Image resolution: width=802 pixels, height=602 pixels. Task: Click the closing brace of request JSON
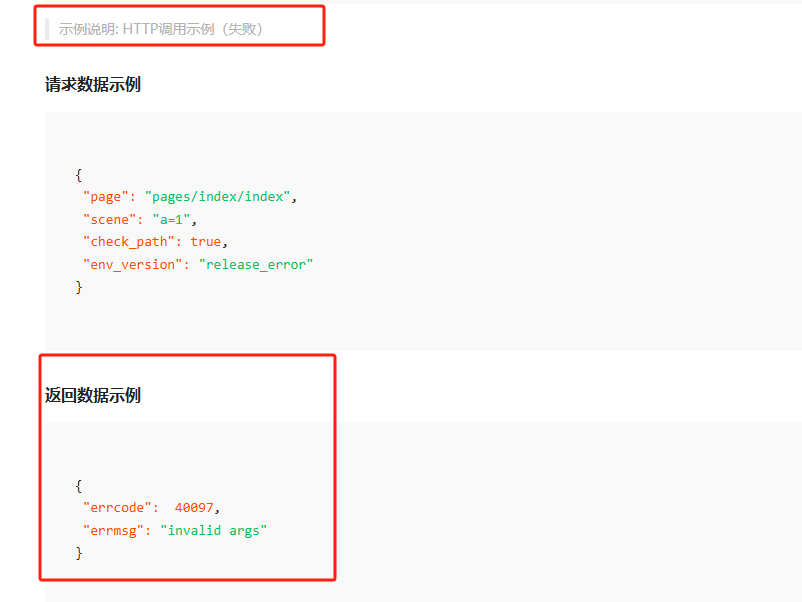[79, 288]
